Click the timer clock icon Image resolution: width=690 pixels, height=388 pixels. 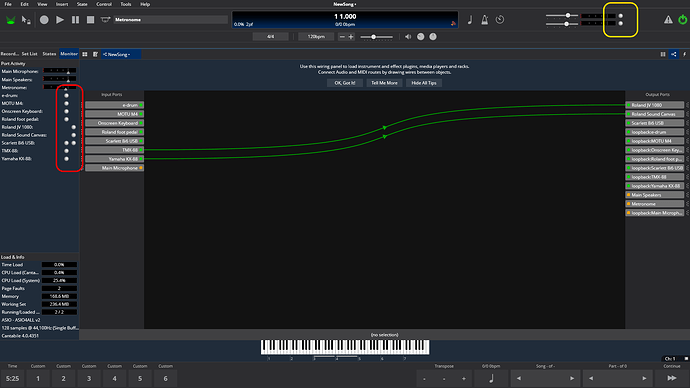(500, 20)
